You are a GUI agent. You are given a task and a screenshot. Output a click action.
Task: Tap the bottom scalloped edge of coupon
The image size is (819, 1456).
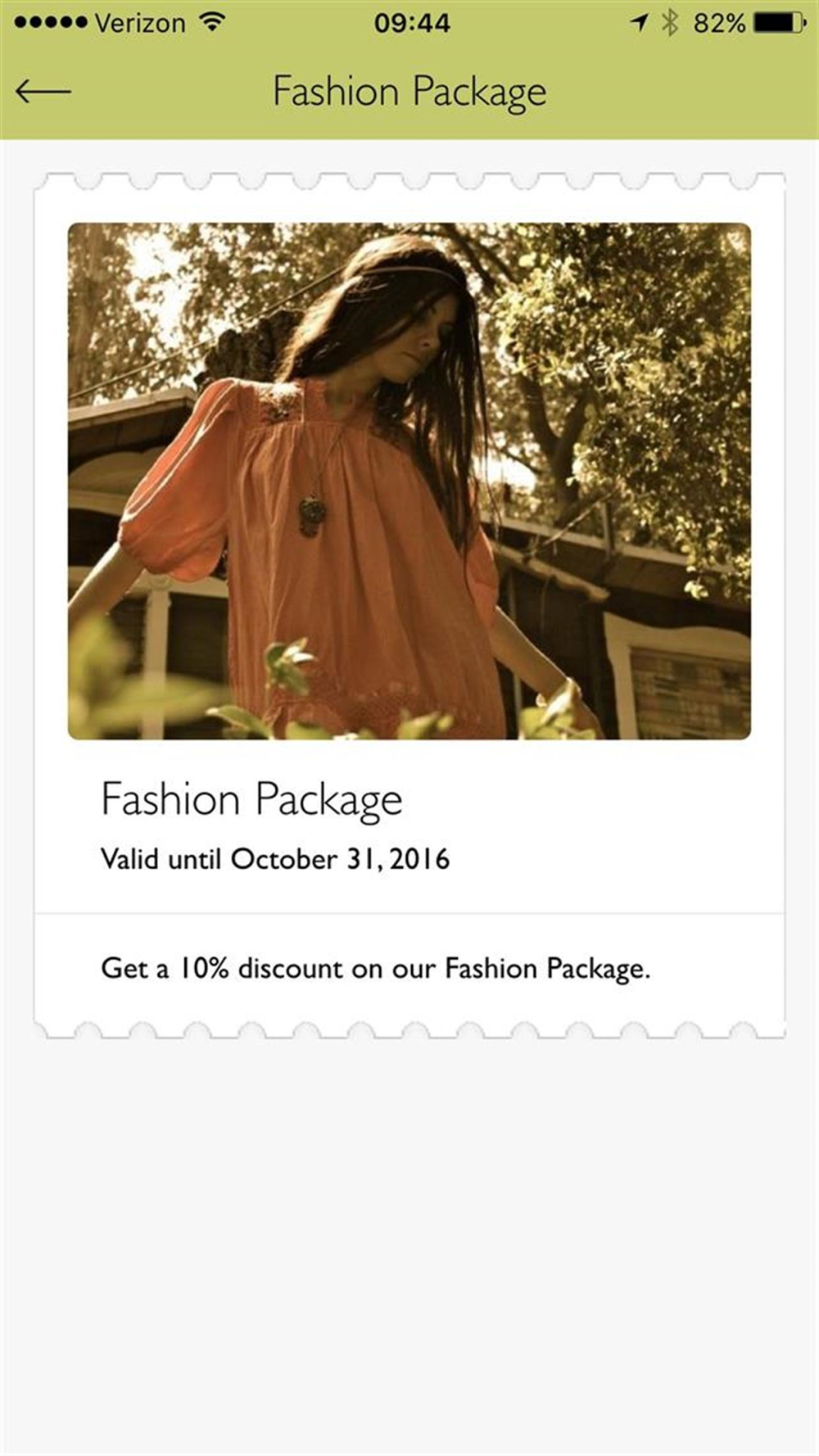point(409,1029)
